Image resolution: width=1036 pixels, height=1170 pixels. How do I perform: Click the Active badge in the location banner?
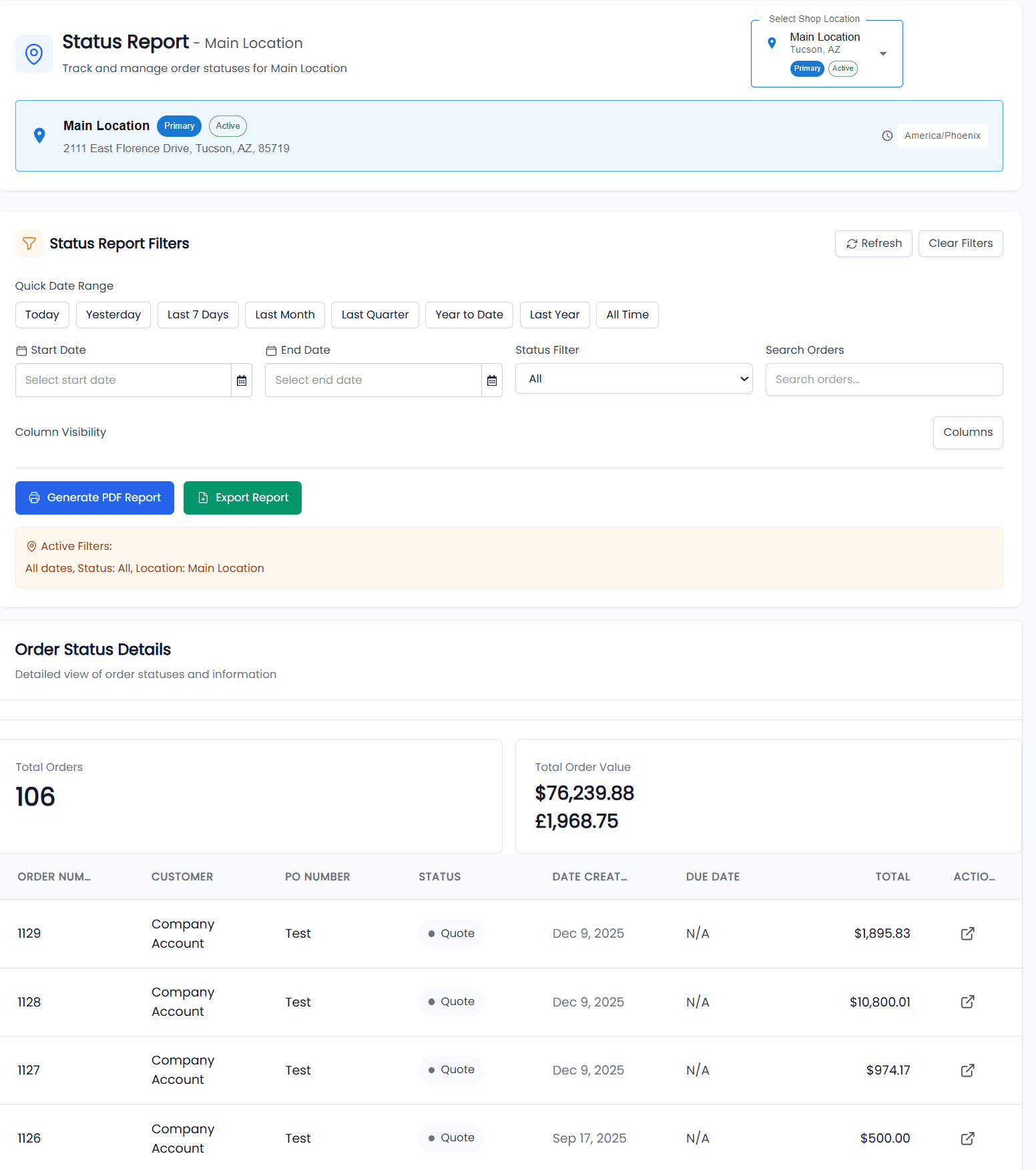coord(228,126)
